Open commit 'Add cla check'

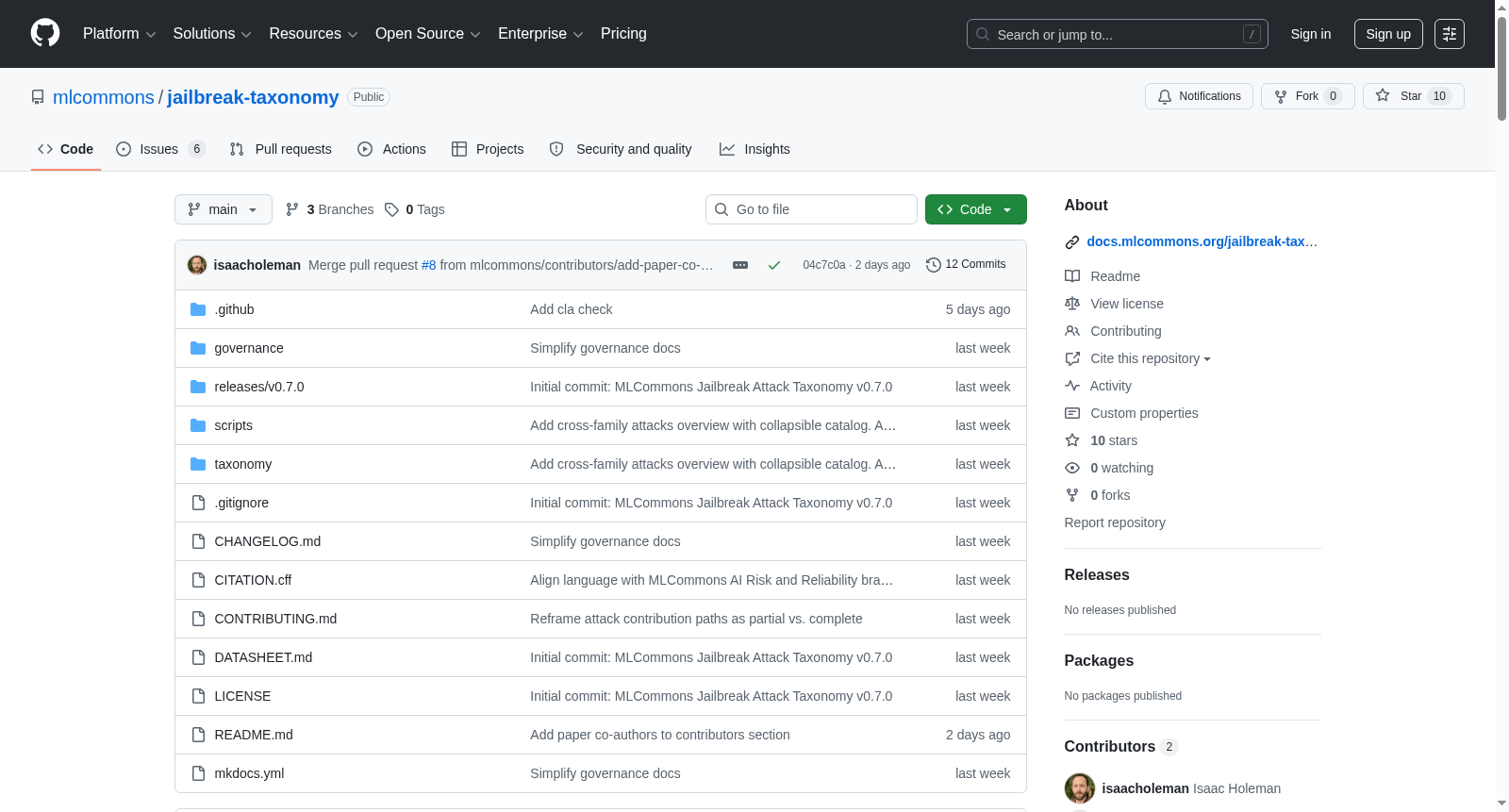572,309
